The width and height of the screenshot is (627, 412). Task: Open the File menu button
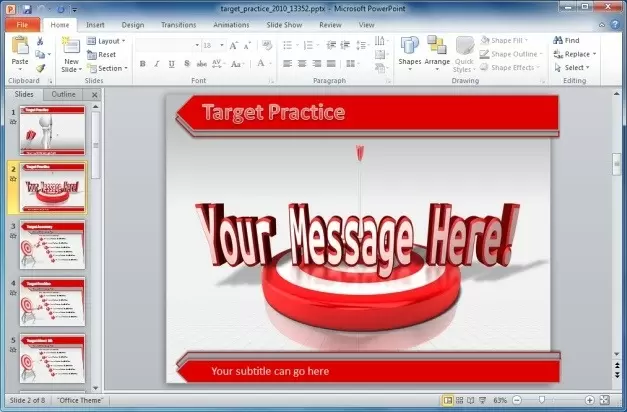pos(21,24)
